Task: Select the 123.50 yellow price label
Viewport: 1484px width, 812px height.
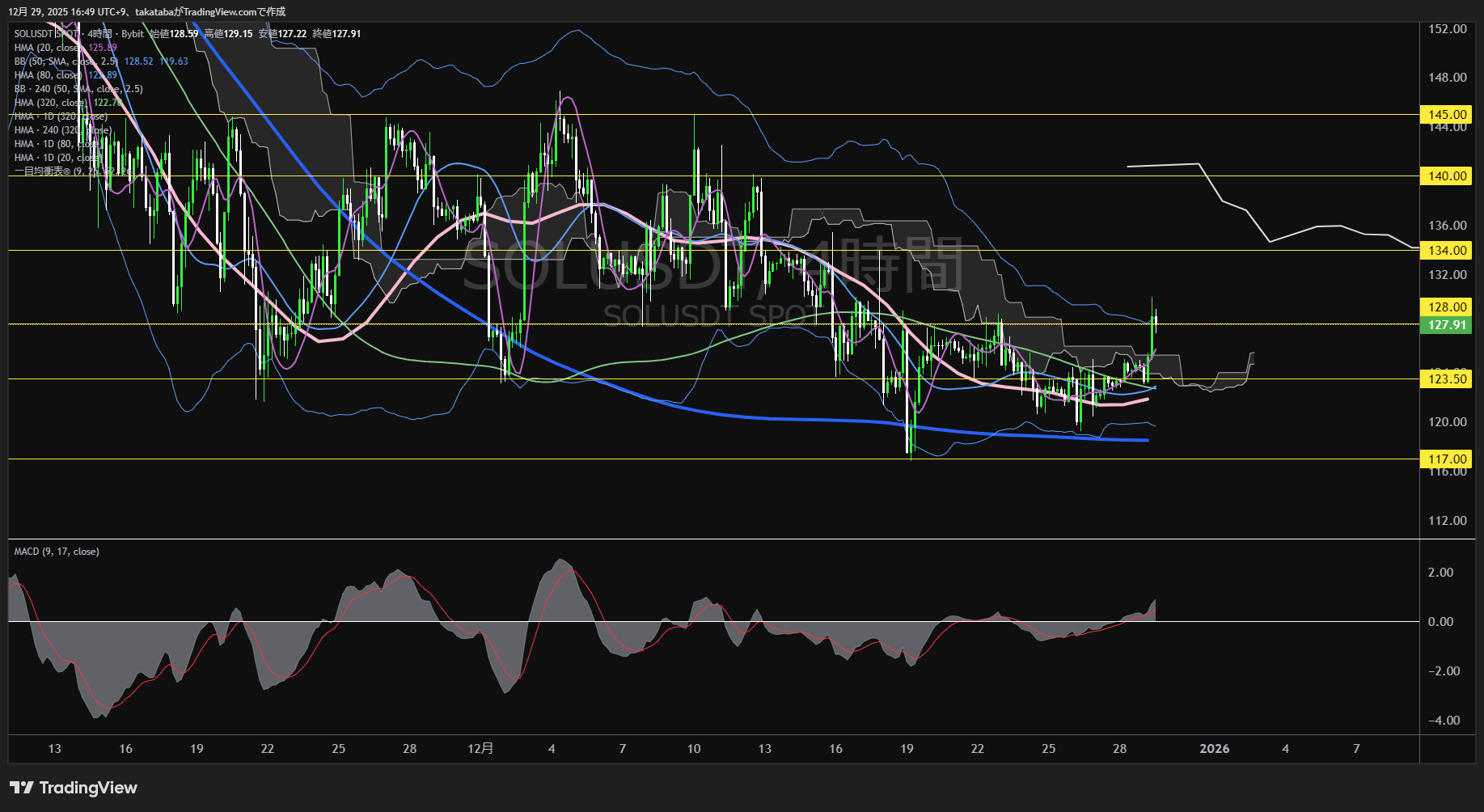Action: 1446,379
